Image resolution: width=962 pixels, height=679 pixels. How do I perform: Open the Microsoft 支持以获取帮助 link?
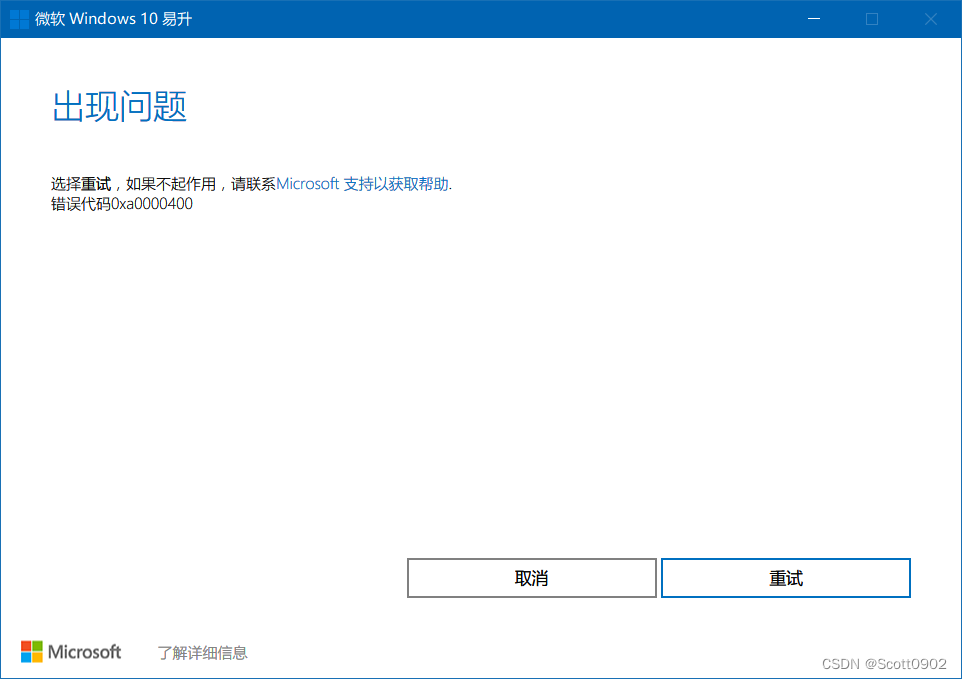tap(363, 184)
